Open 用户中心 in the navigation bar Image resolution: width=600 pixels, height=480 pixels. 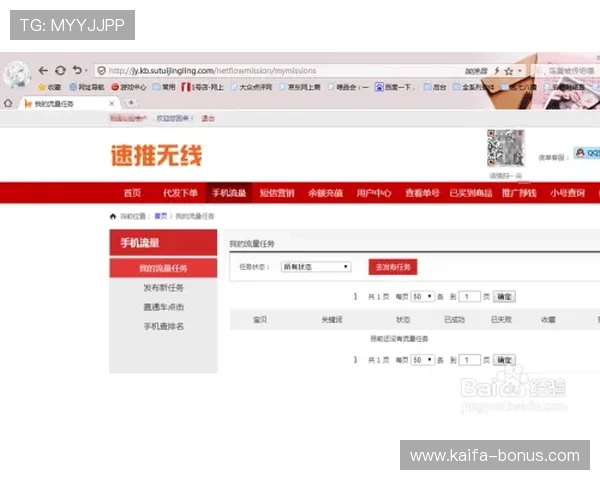pyautogui.click(x=374, y=193)
